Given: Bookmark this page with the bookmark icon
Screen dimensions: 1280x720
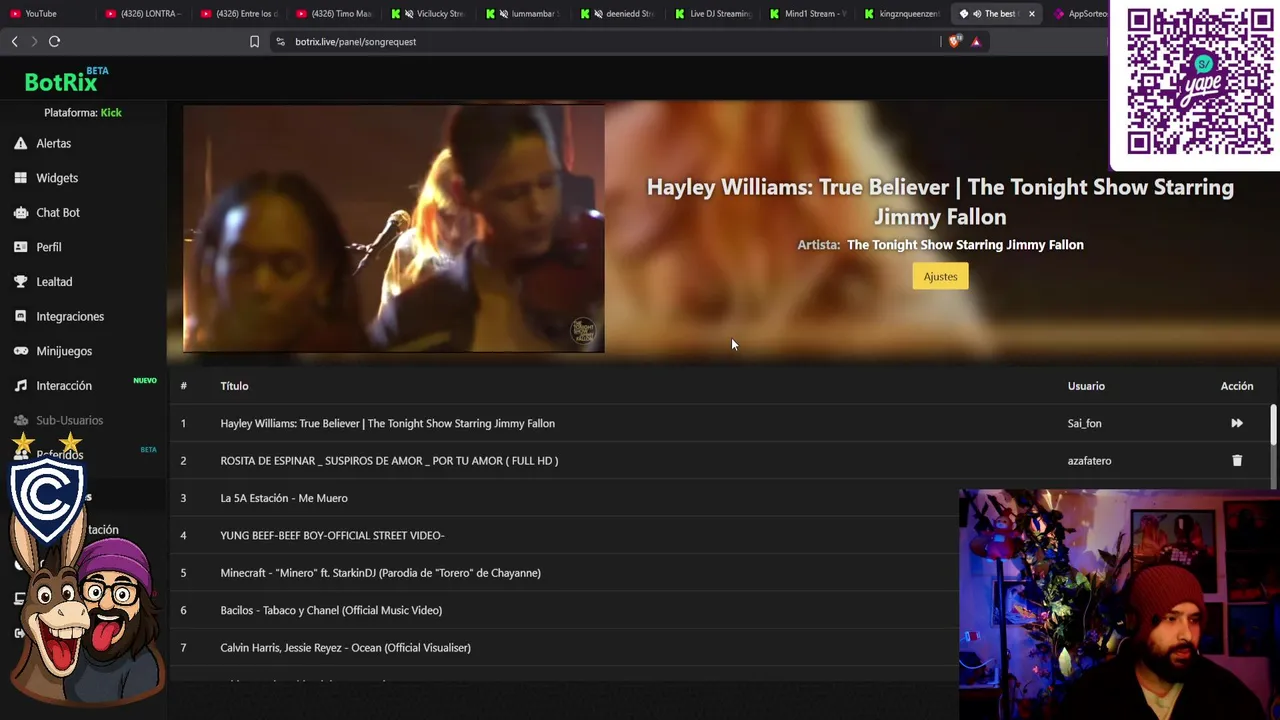Looking at the screenshot, I should pyautogui.click(x=254, y=41).
